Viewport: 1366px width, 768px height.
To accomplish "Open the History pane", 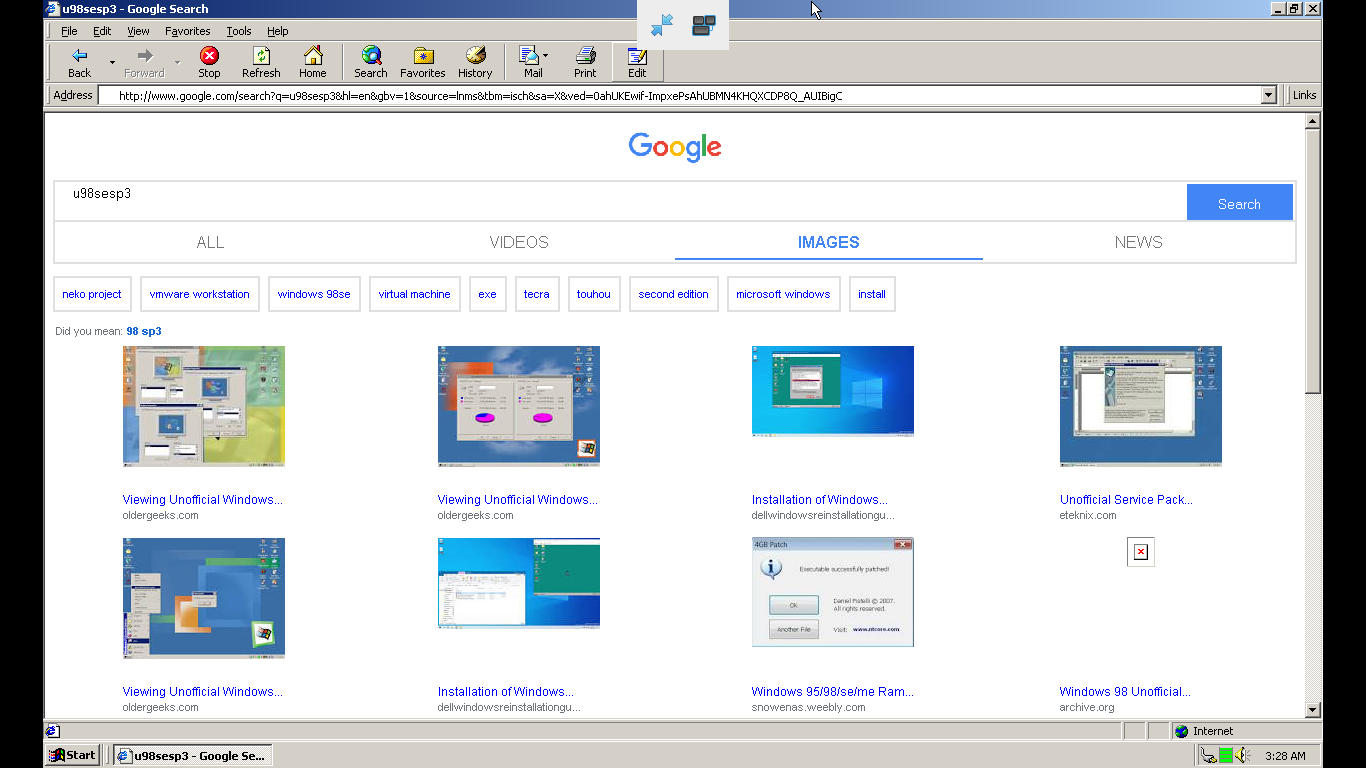I will (x=475, y=62).
